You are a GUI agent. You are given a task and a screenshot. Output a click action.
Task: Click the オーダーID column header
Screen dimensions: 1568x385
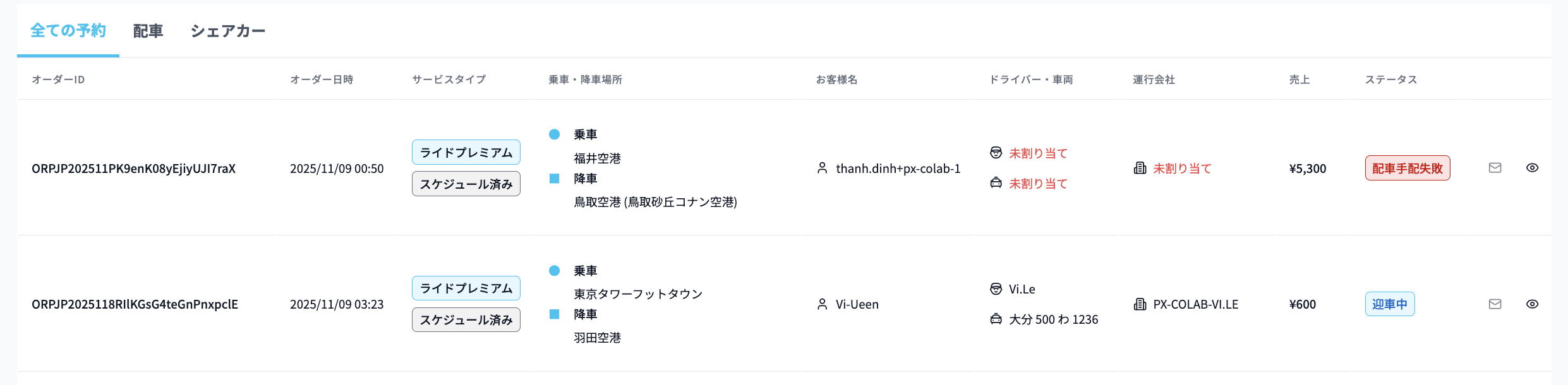tap(56, 80)
